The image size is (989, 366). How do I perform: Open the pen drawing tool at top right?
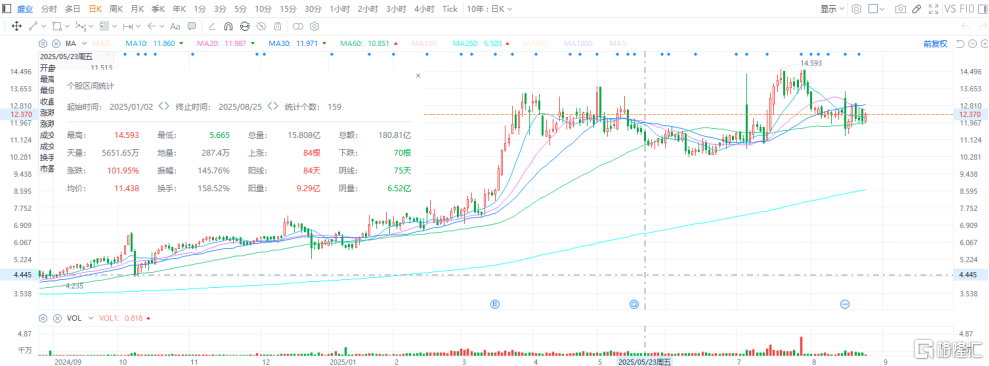(x=916, y=9)
